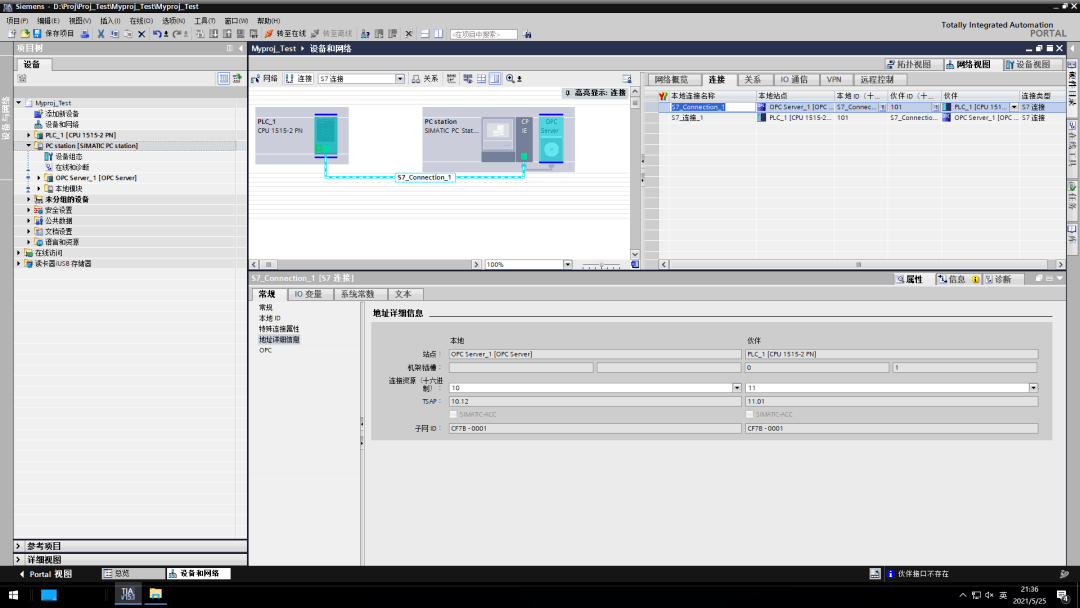This screenshot has width=1080, height=608.
Task: Open the 工具(T) menu
Action: 205,21
